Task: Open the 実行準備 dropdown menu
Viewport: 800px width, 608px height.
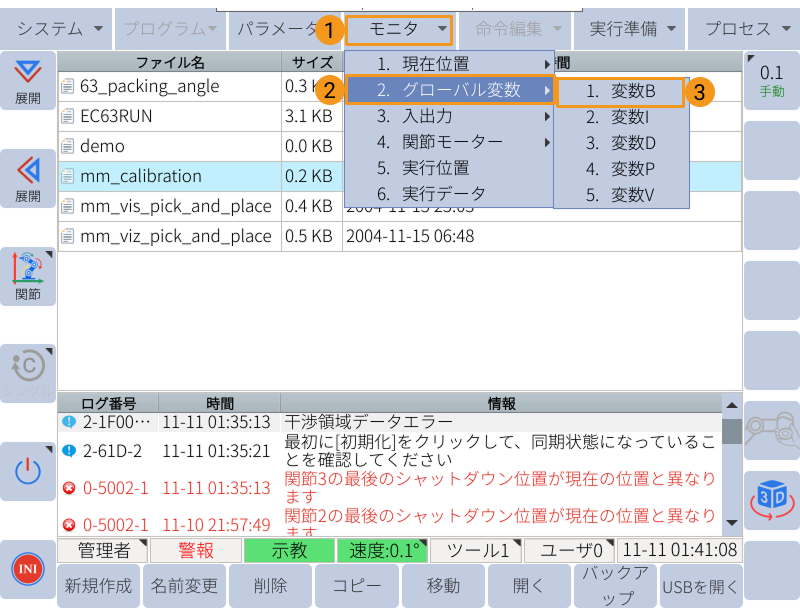Action: [630, 29]
